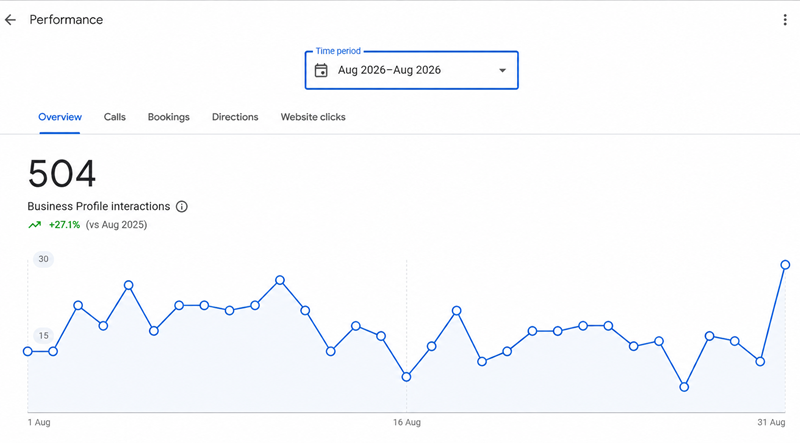Select the 1 Aug data point on chart
The image size is (800, 443).
click(28, 351)
